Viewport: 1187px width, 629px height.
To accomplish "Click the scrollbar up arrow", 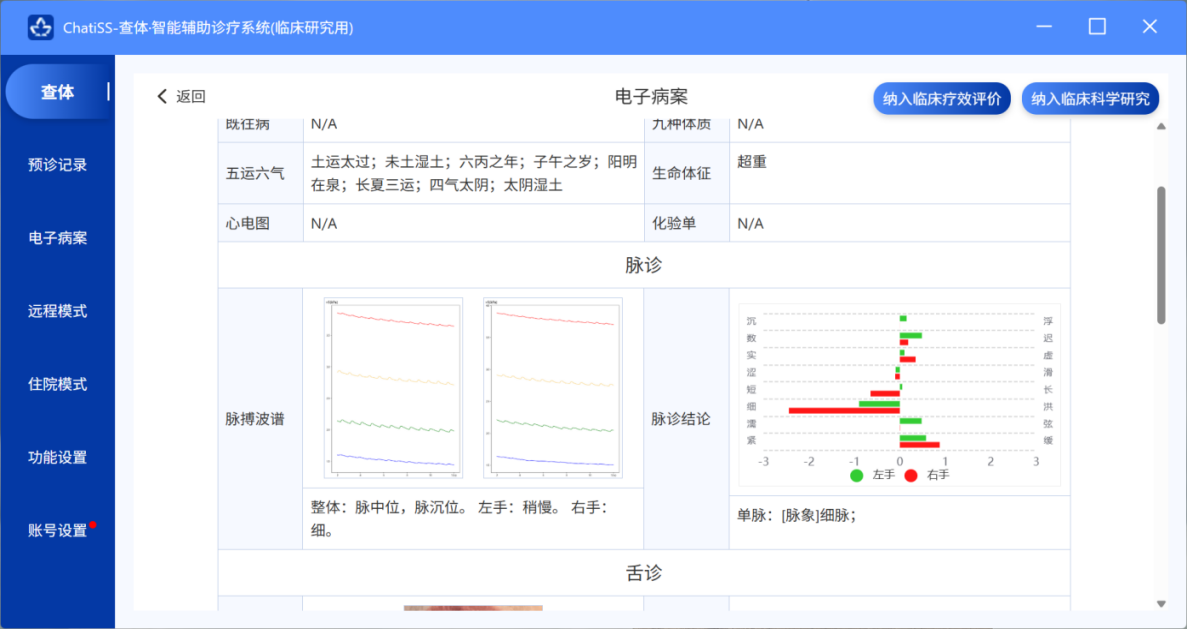I will point(1161,126).
